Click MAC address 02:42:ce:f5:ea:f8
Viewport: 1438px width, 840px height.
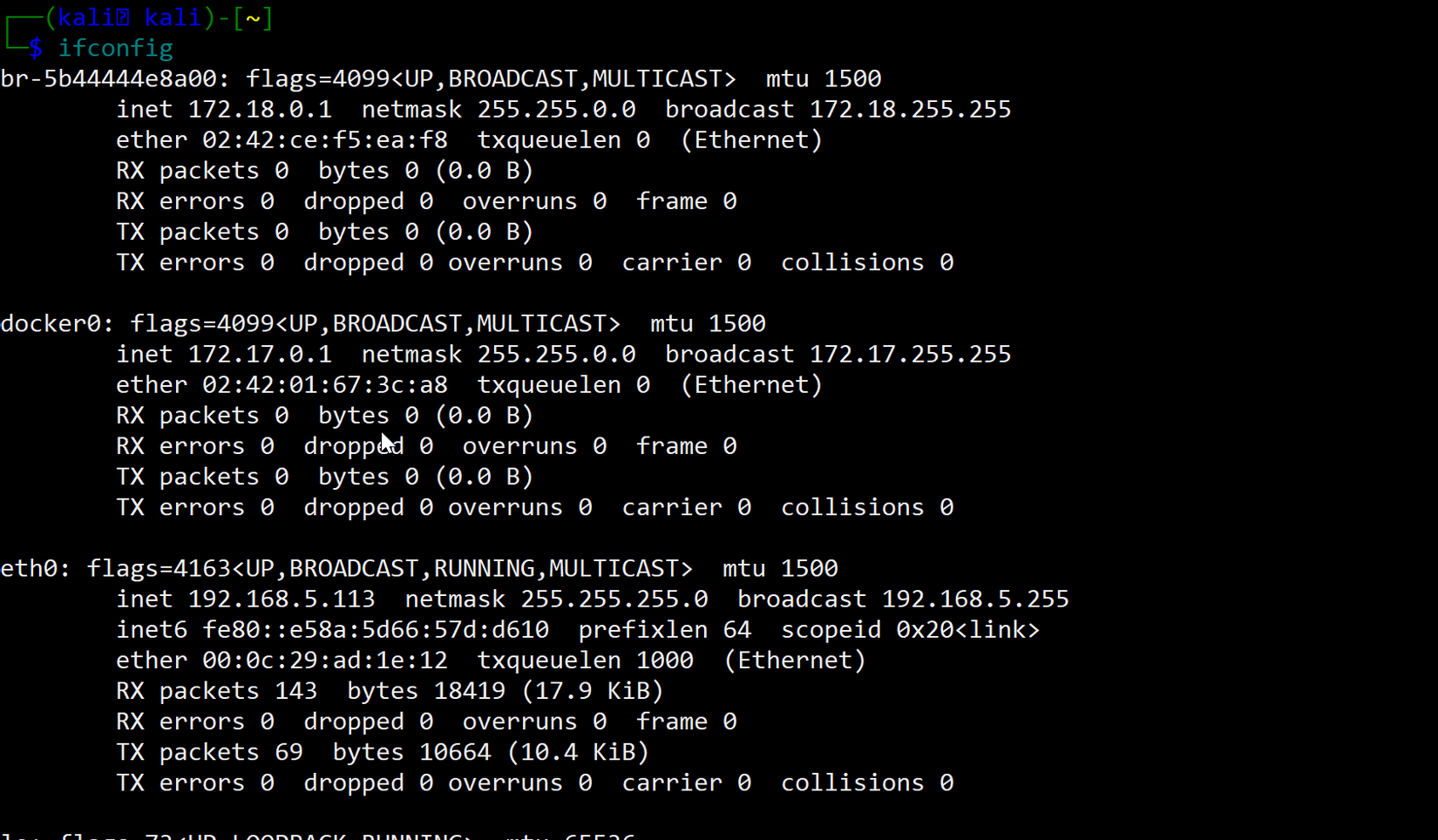pos(324,139)
